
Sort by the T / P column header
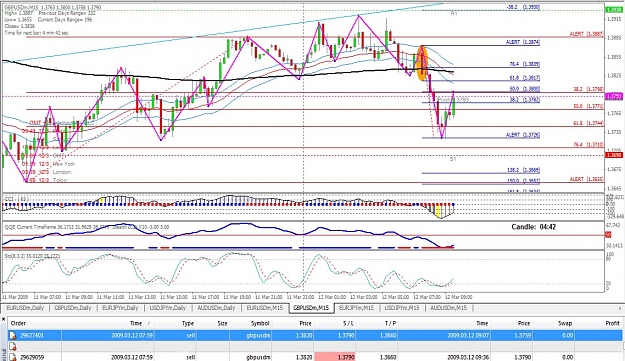[x=390, y=323]
